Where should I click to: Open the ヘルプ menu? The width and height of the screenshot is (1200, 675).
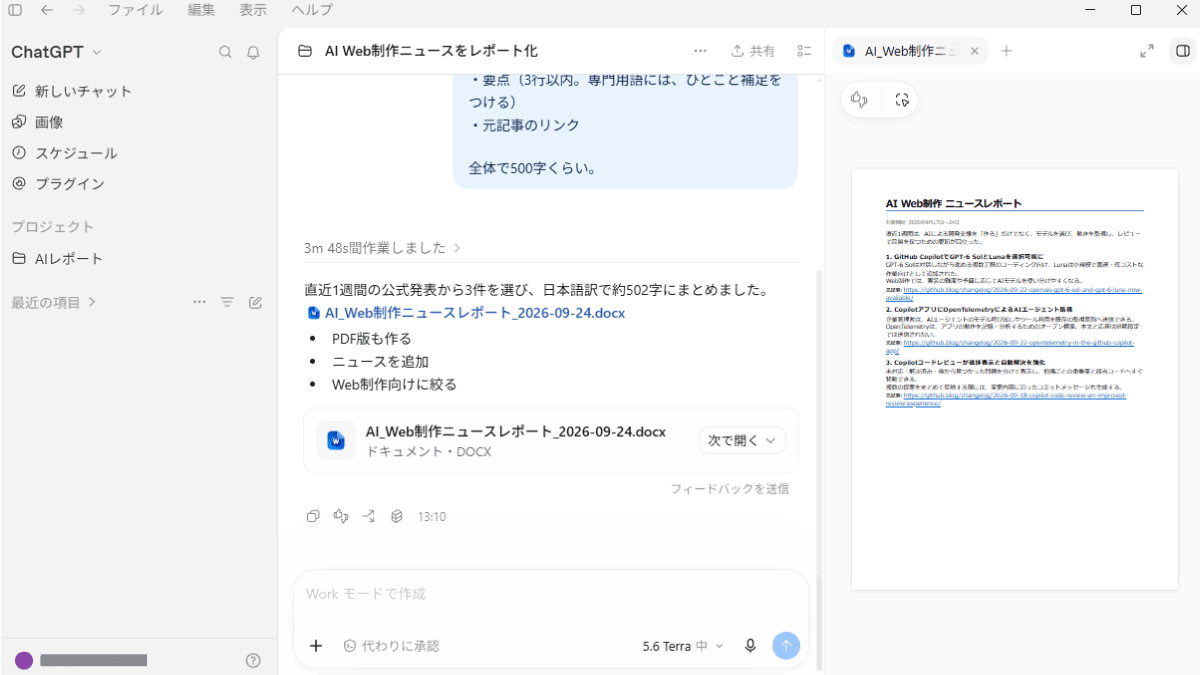click(312, 10)
